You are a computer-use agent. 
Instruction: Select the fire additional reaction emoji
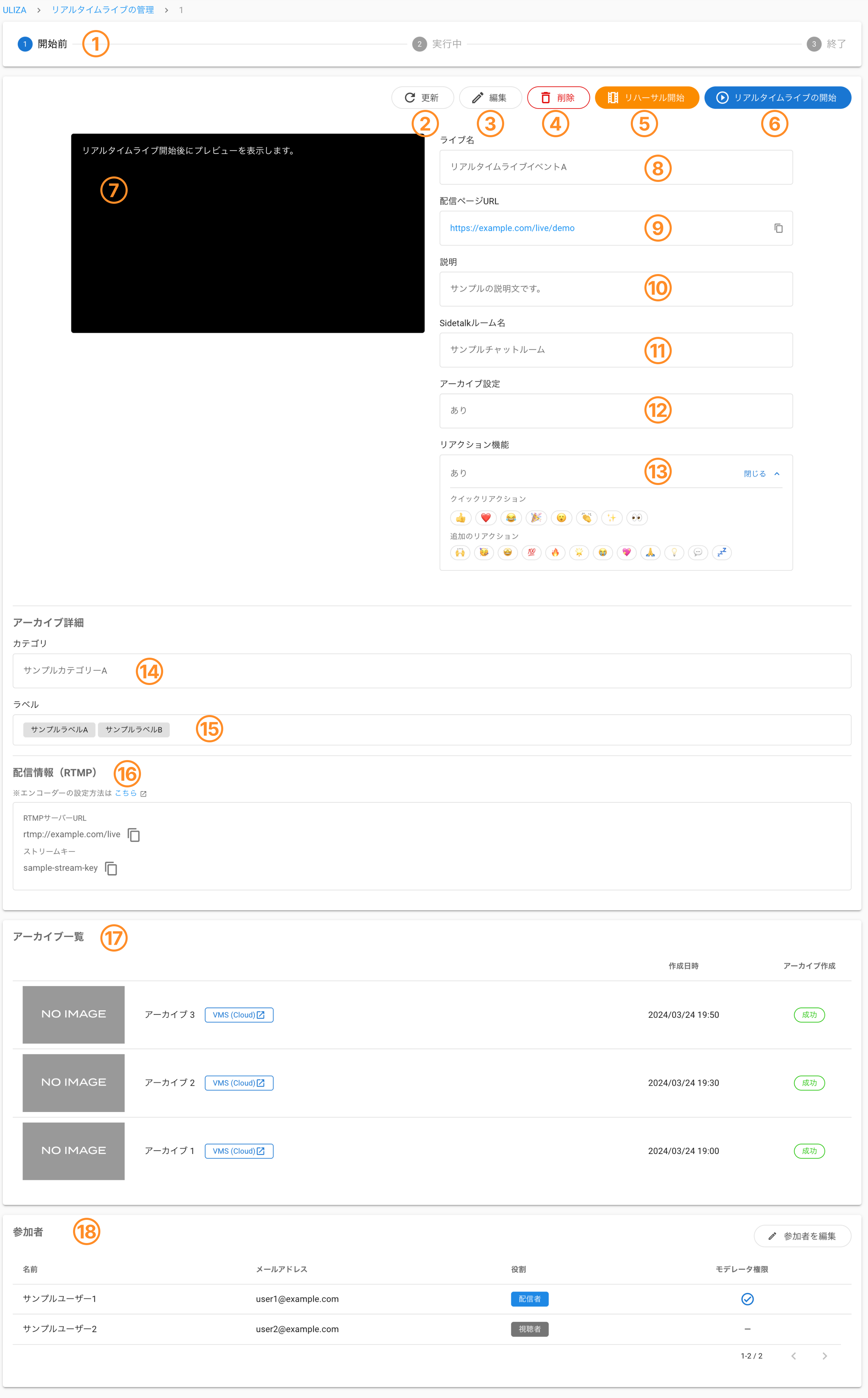[555, 553]
